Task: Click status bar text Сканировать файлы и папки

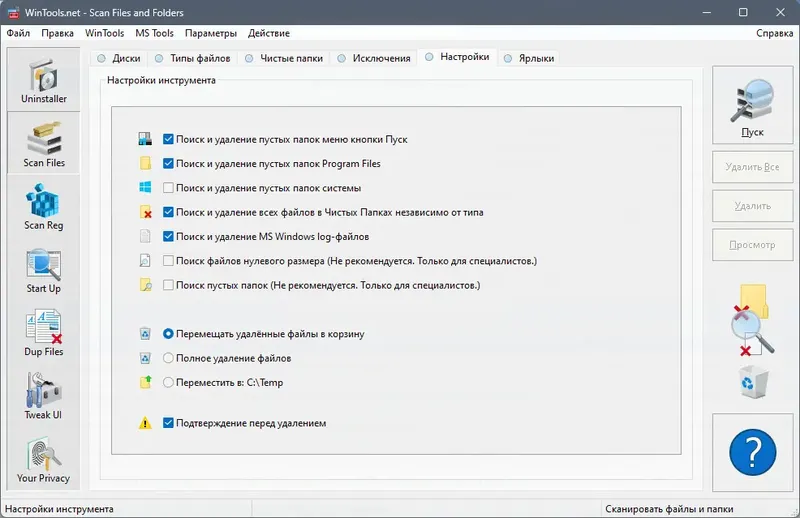Action: 669,509
